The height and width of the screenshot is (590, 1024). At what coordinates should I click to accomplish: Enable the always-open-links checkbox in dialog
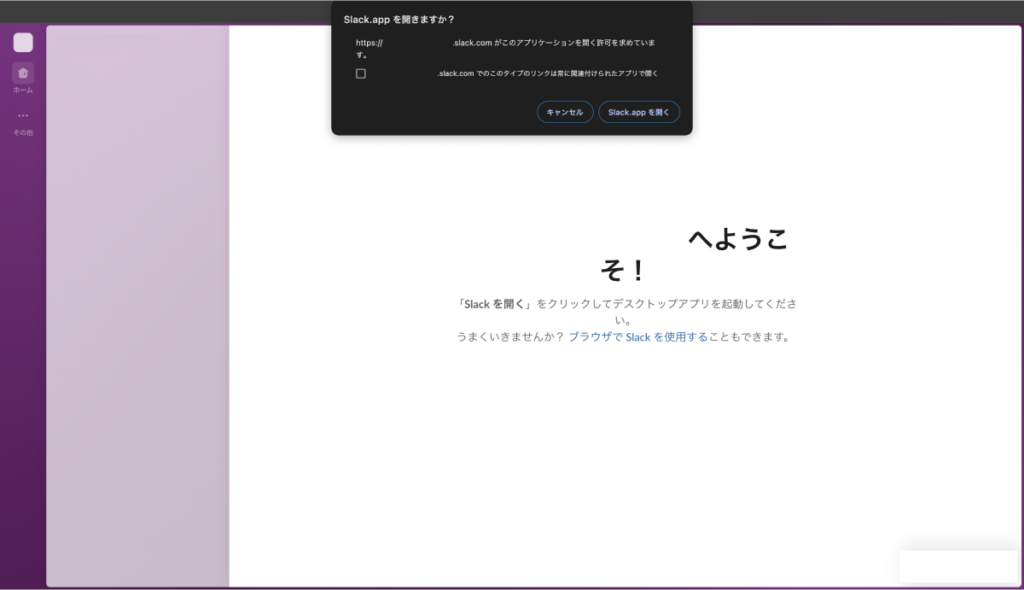(361, 73)
